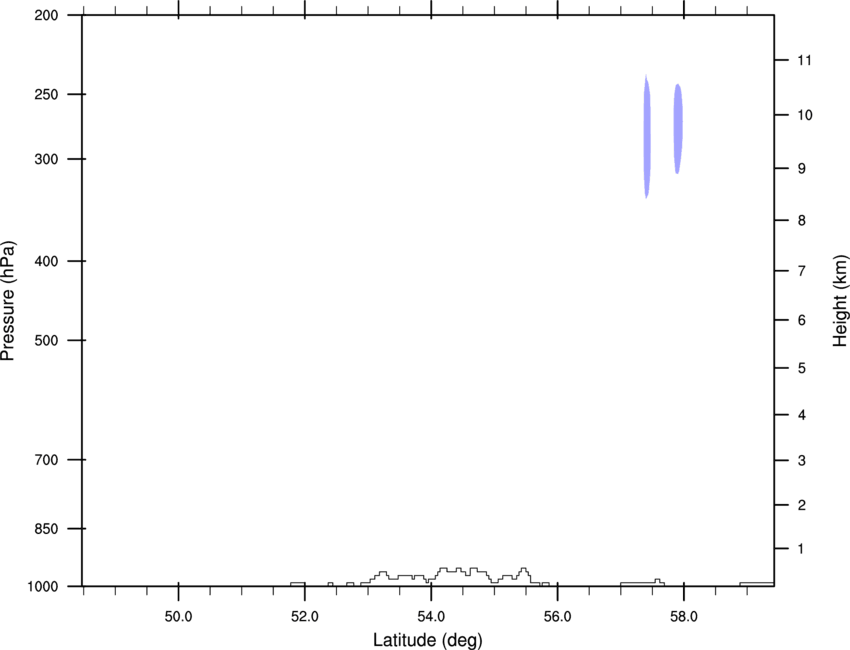This screenshot has height=650, width=850.
Task: Click the Latitude (deg) axis title
Action: pos(427,640)
